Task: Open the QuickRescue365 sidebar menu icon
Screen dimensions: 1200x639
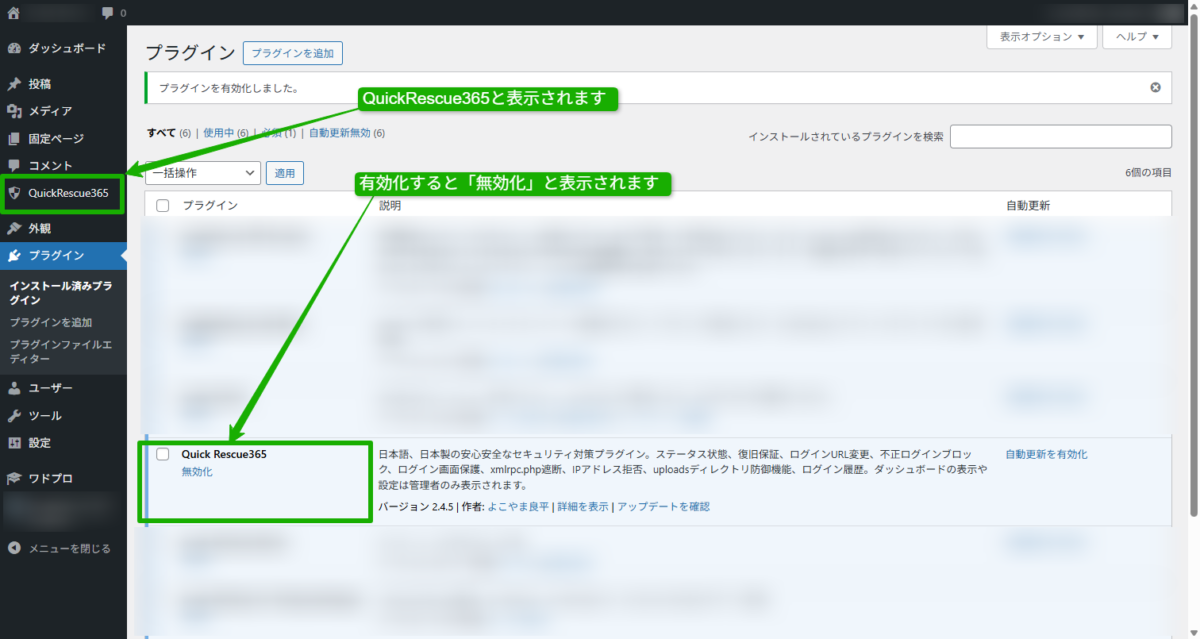Action: [16, 194]
